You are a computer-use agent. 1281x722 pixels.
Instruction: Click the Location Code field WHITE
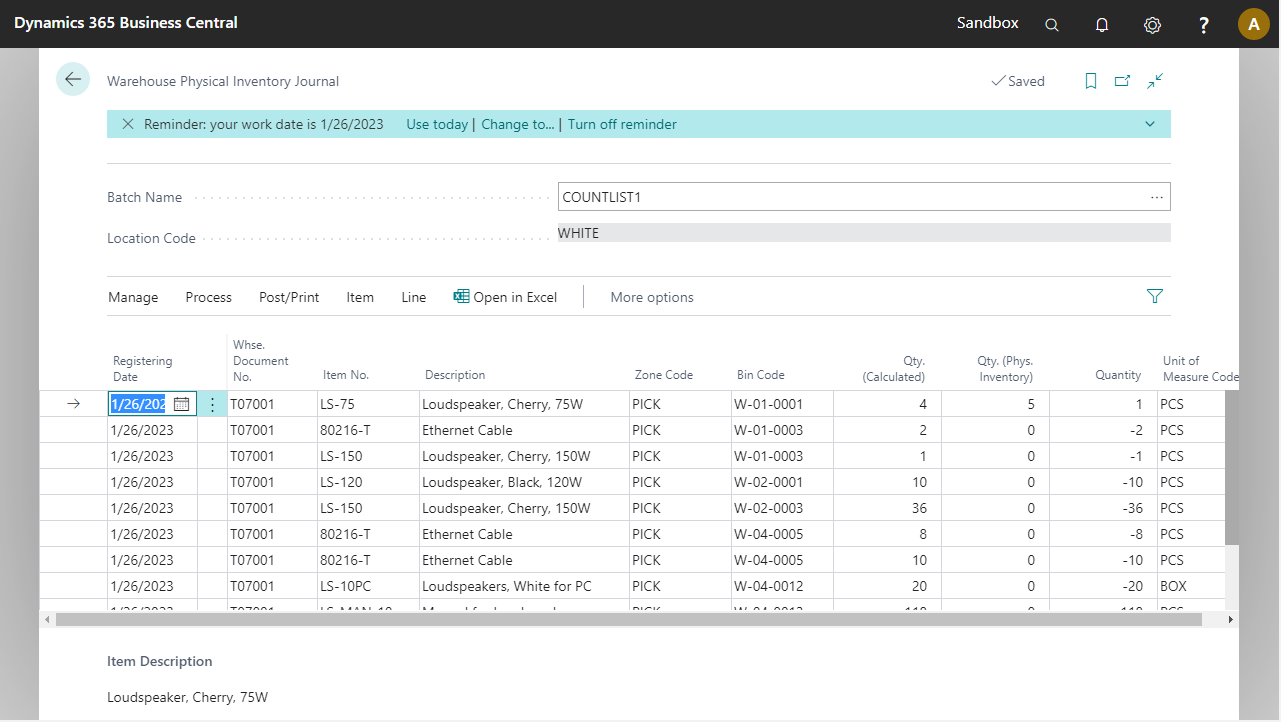[864, 233]
